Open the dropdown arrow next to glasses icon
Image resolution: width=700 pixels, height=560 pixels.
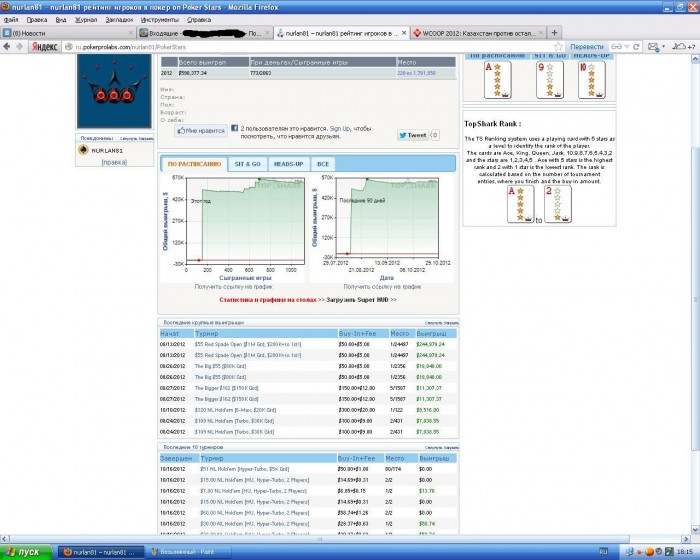click(x=627, y=46)
